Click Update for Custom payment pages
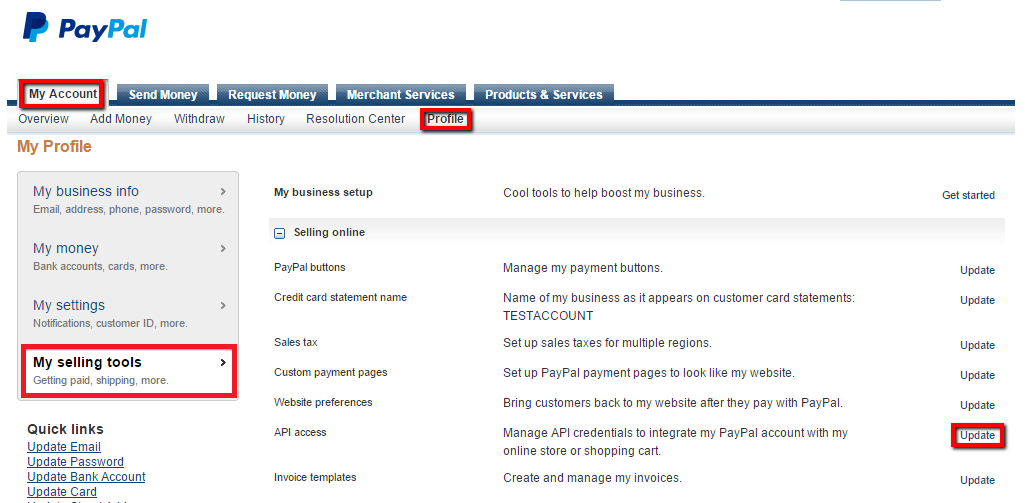This screenshot has height=503, width=1025. point(977,375)
